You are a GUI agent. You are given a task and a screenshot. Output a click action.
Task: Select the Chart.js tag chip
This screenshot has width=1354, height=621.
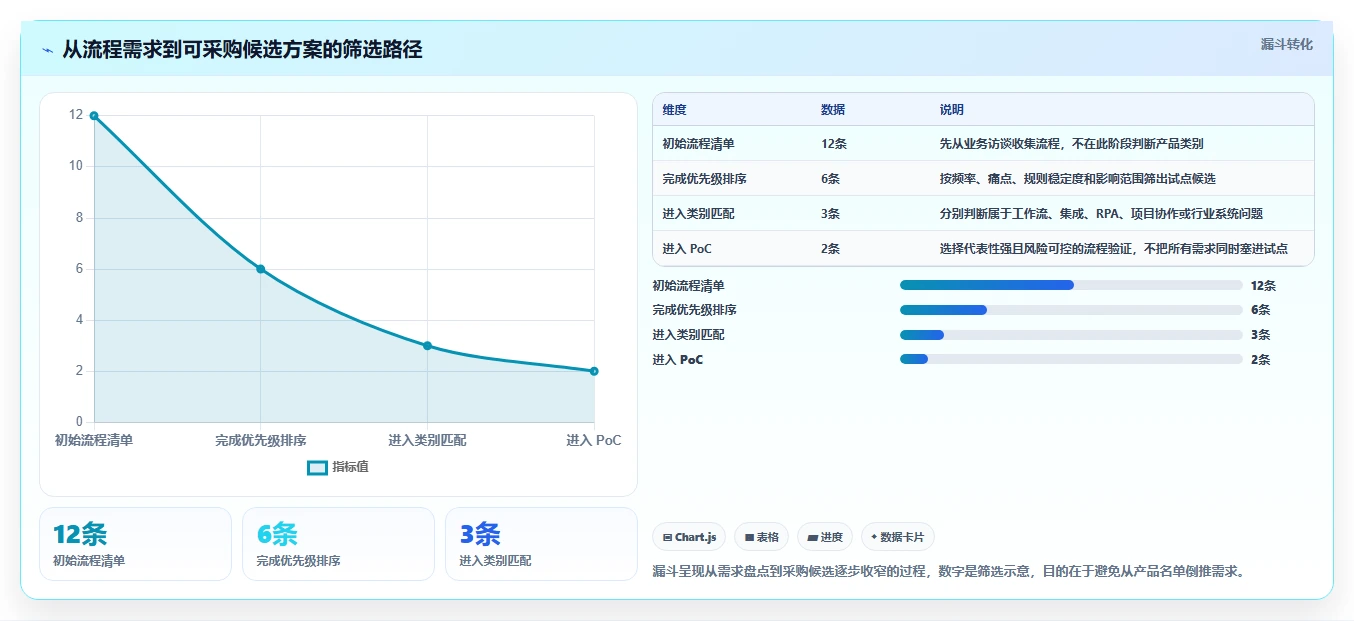click(x=689, y=537)
